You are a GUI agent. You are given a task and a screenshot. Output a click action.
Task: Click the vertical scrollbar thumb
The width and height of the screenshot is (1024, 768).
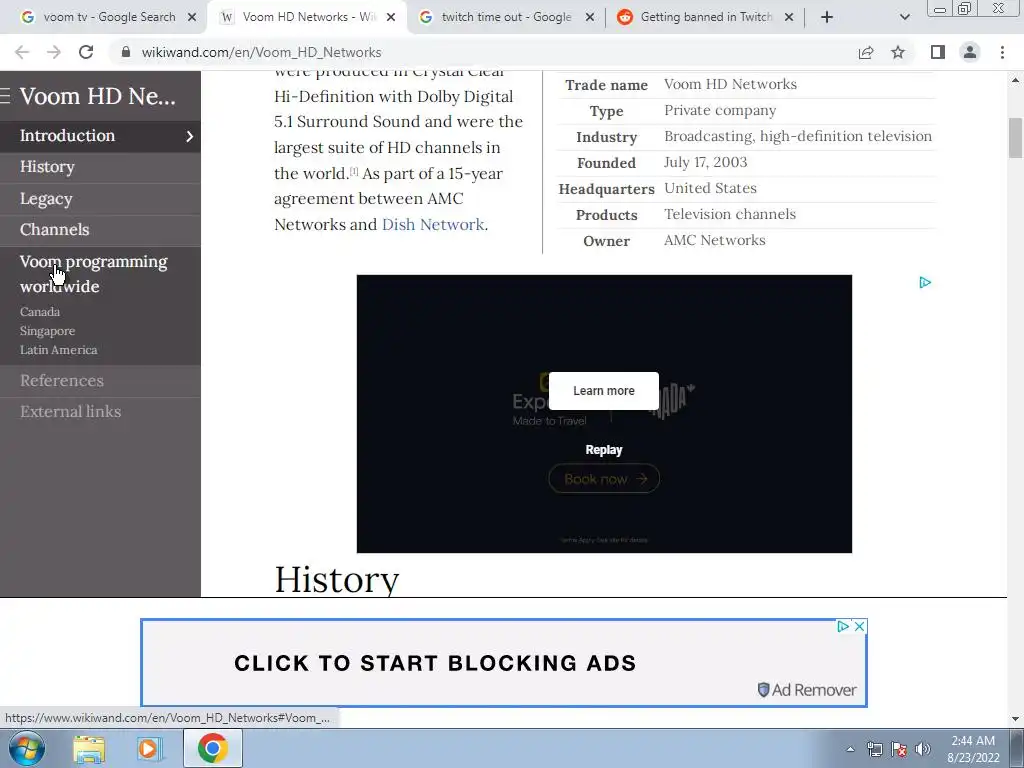tap(1016, 138)
